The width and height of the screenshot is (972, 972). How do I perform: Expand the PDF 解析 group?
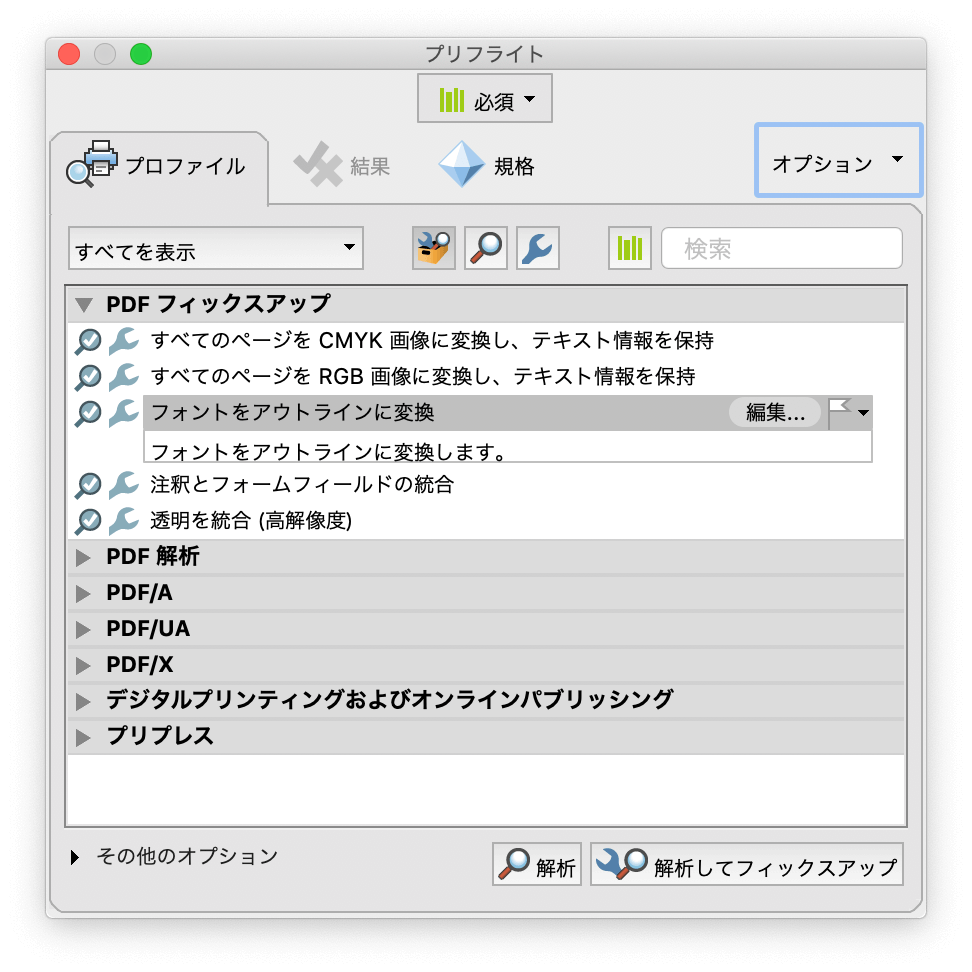83,557
